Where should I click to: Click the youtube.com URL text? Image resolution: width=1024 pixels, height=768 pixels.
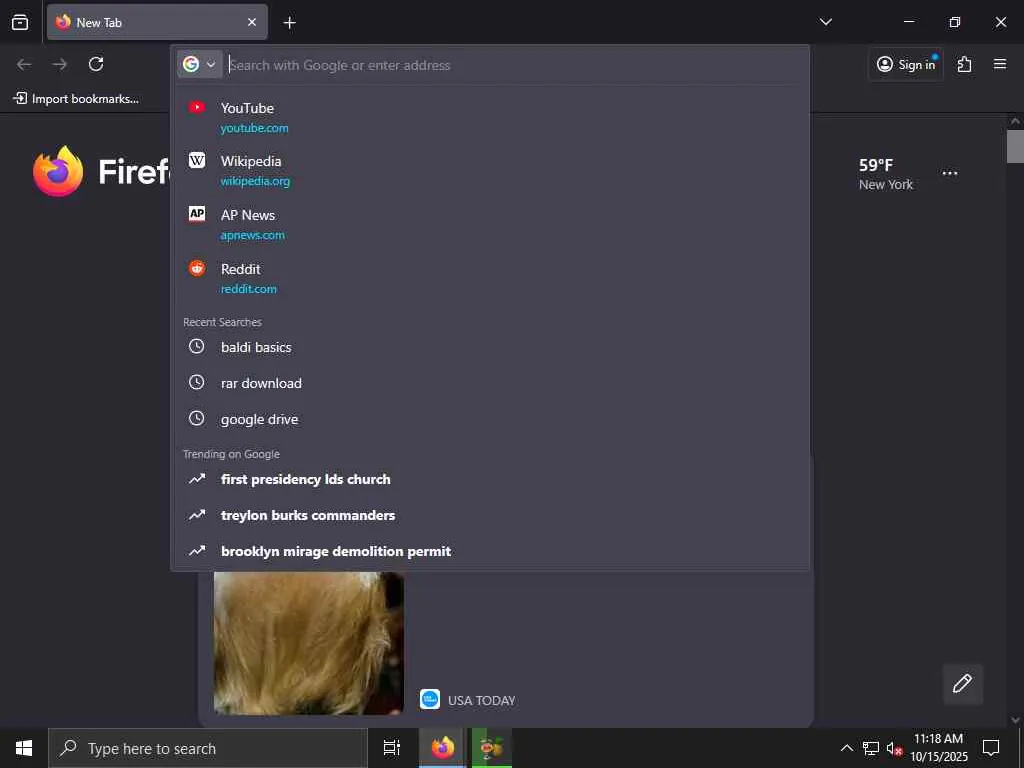tap(254, 128)
